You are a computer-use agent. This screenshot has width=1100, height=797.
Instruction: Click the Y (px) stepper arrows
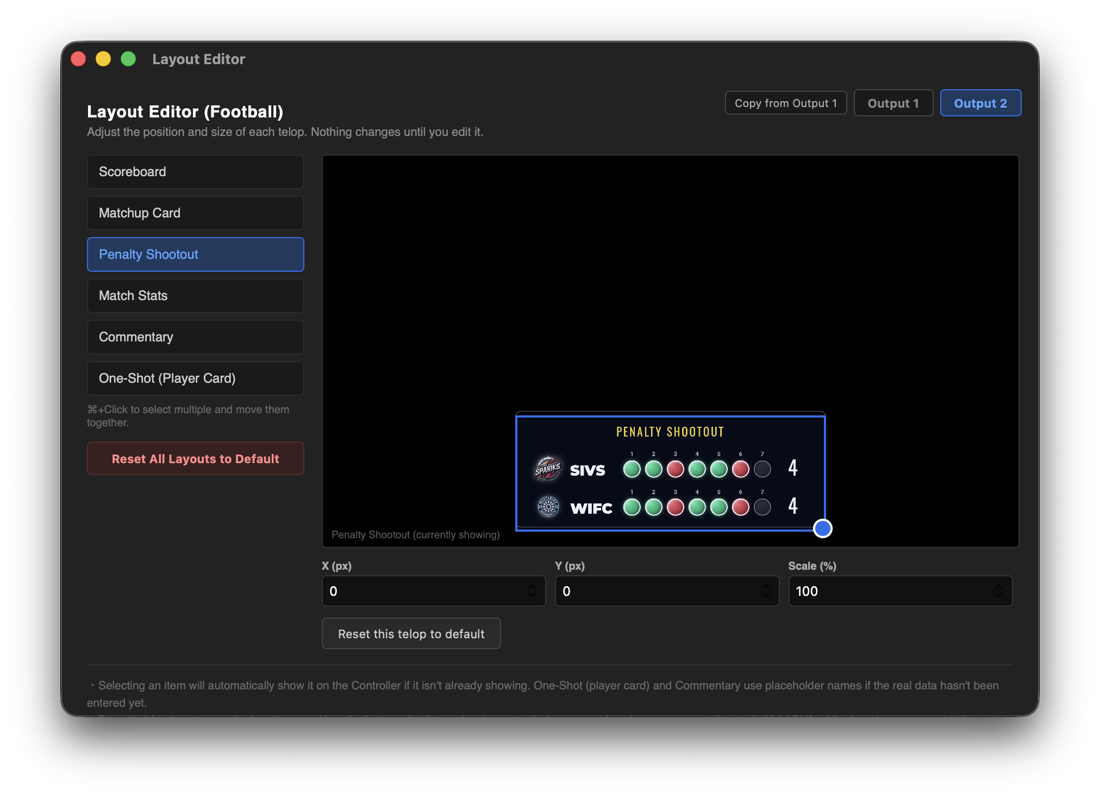[x=765, y=591]
